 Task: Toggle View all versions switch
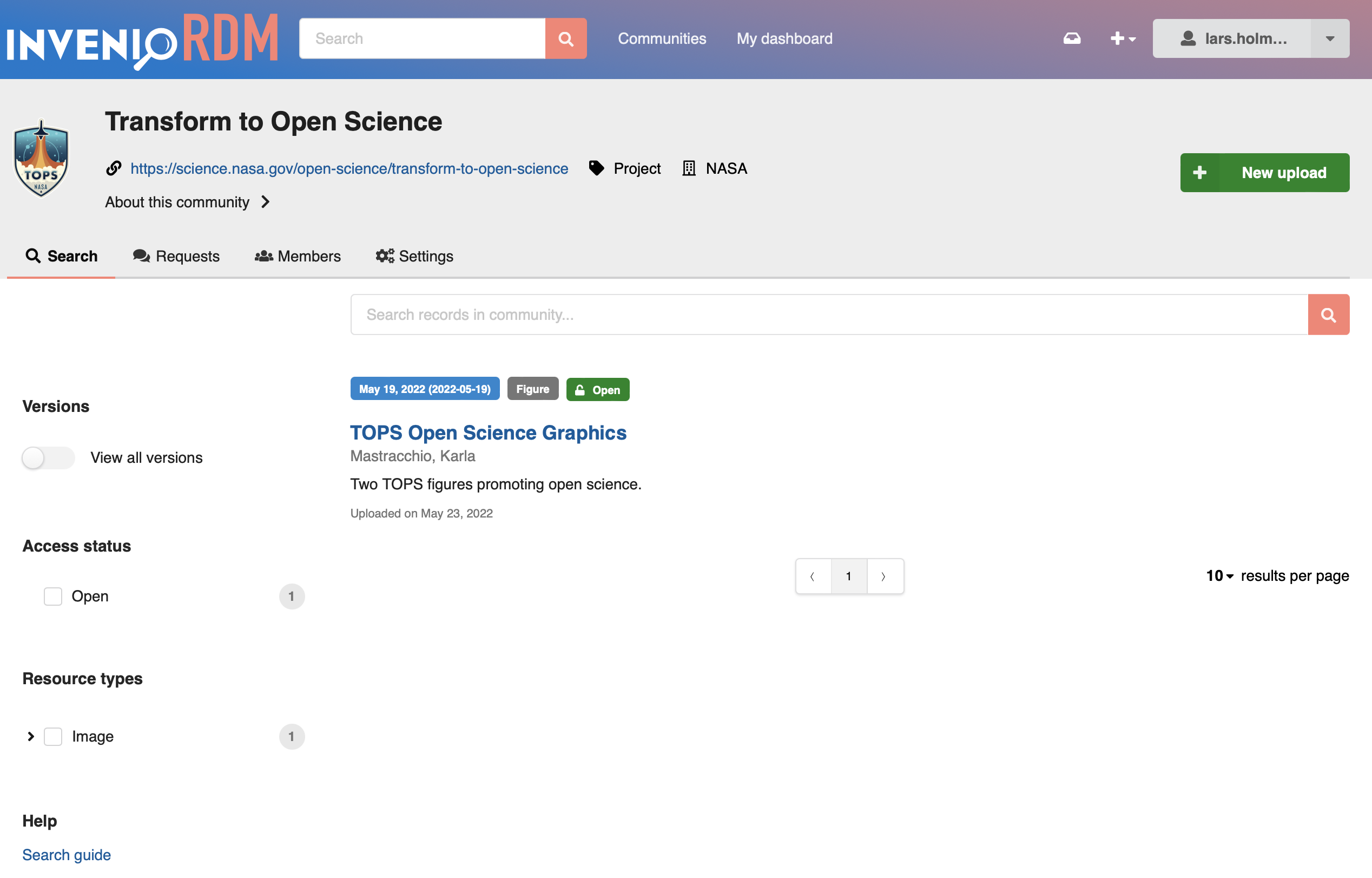click(x=49, y=458)
